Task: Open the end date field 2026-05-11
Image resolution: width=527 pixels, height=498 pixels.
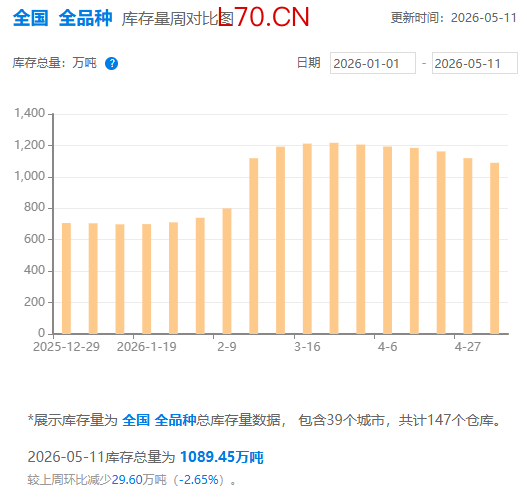Action: coord(475,63)
